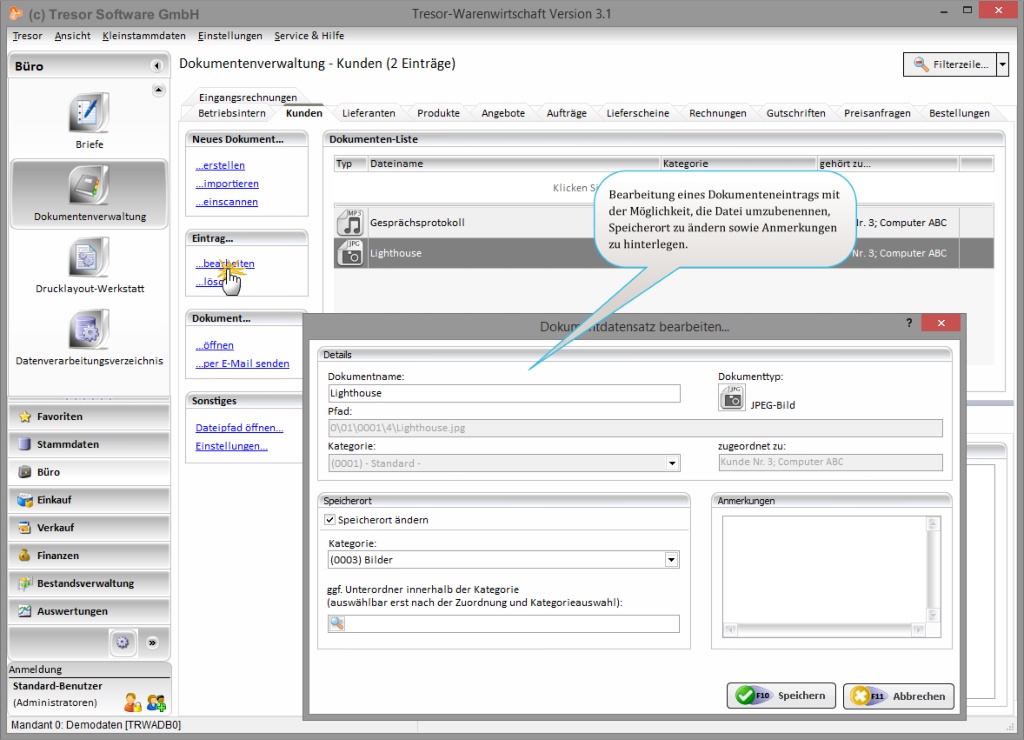Click the MP3 icon of Gesprächsprotokoll
Image resolution: width=1024 pixels, height=740 pixels.
click(x=350, y=222)
